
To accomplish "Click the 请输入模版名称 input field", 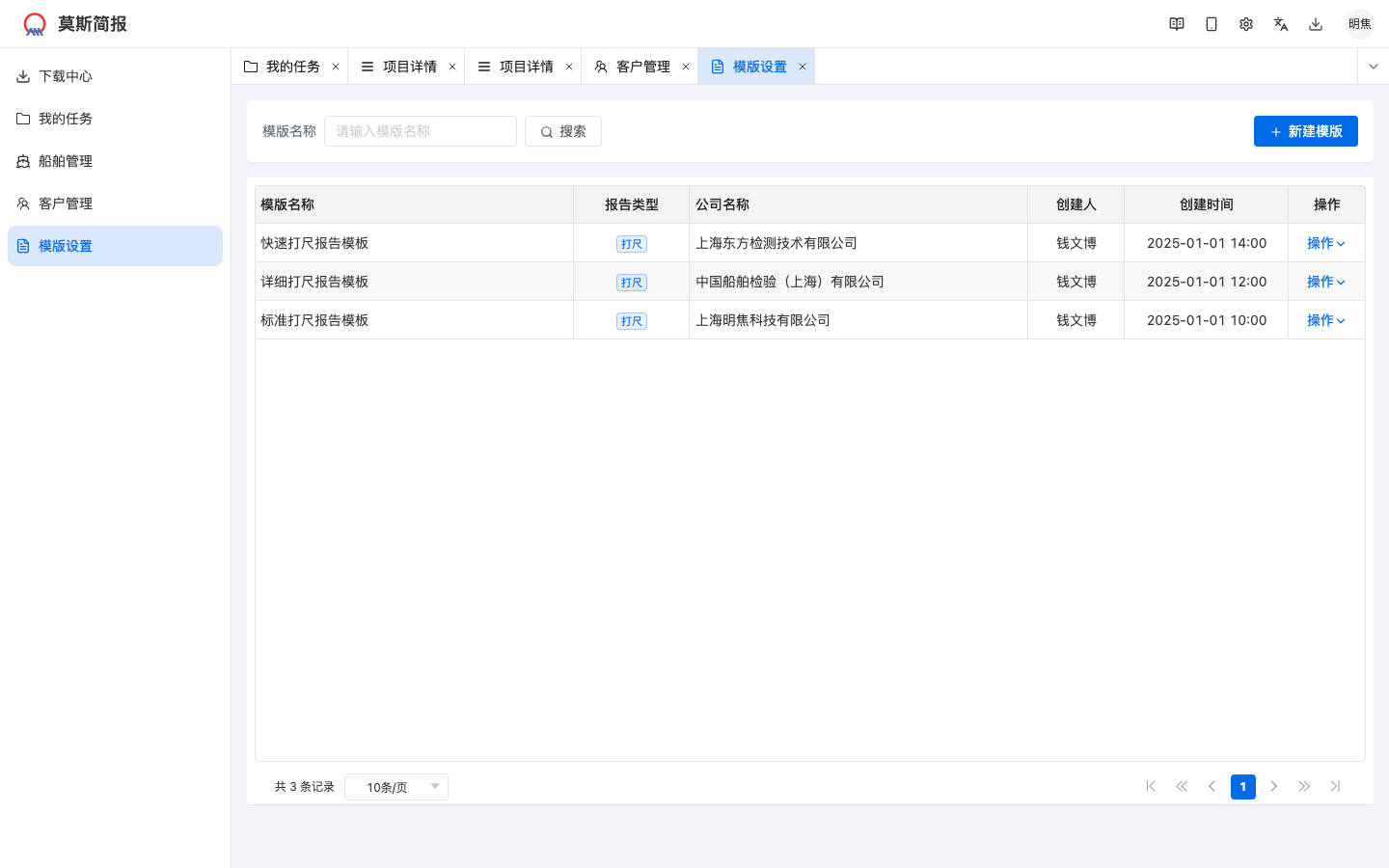I will click(421, 131).
